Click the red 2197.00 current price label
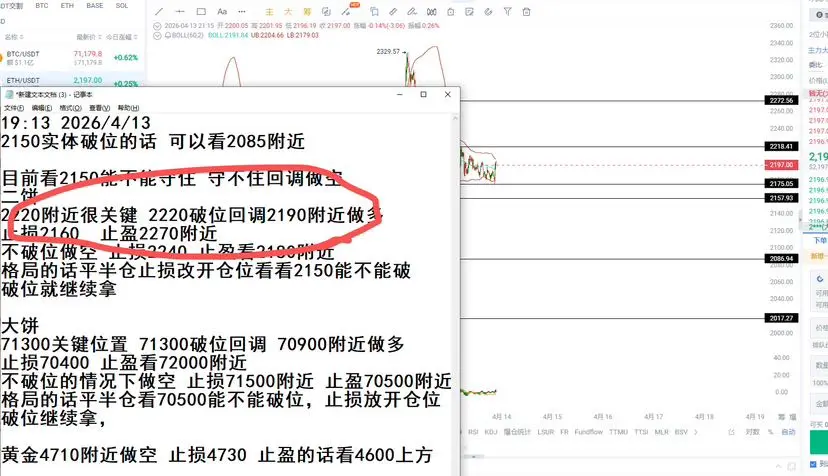 click(x=781, y=165)
